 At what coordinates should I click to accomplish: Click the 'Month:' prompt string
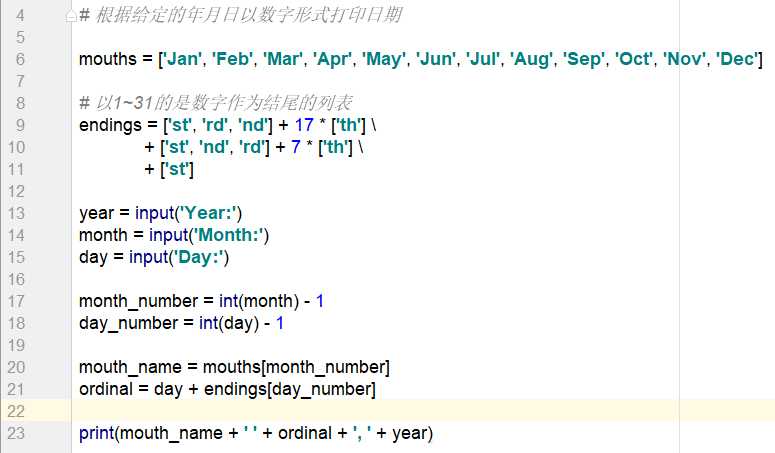(229, 236)
